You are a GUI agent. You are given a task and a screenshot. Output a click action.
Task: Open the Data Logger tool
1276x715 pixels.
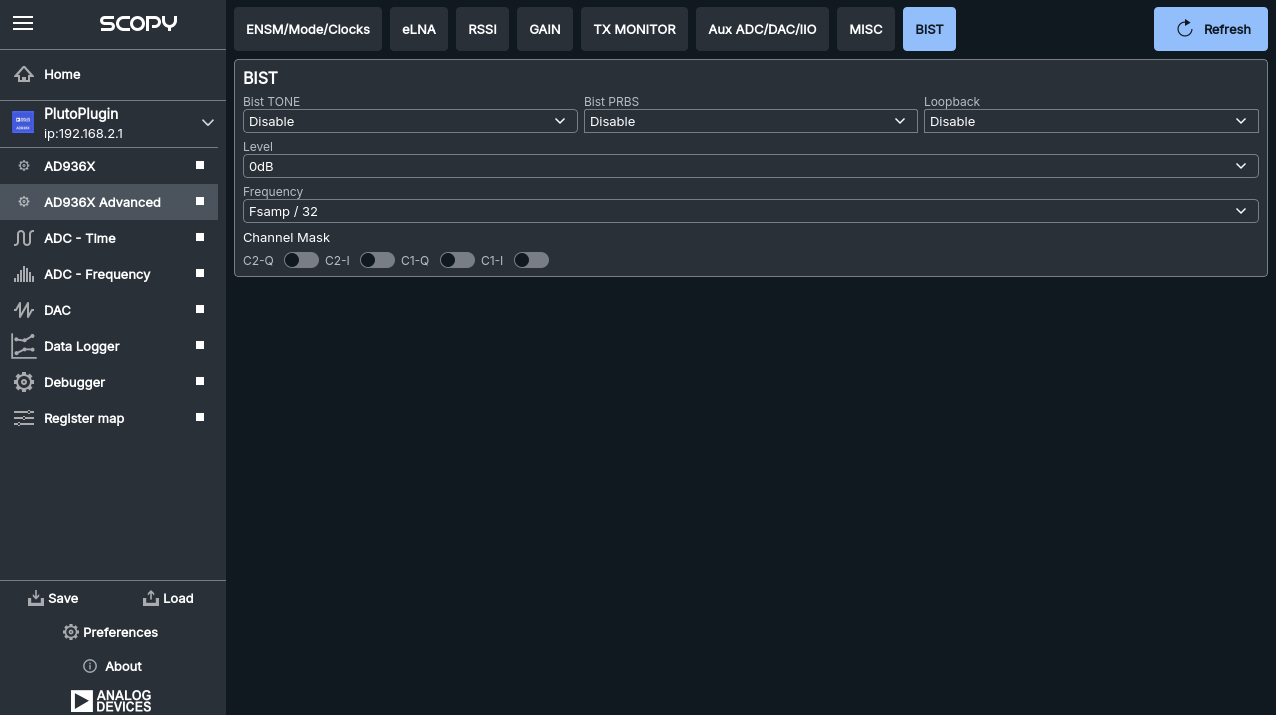[109, 346]
